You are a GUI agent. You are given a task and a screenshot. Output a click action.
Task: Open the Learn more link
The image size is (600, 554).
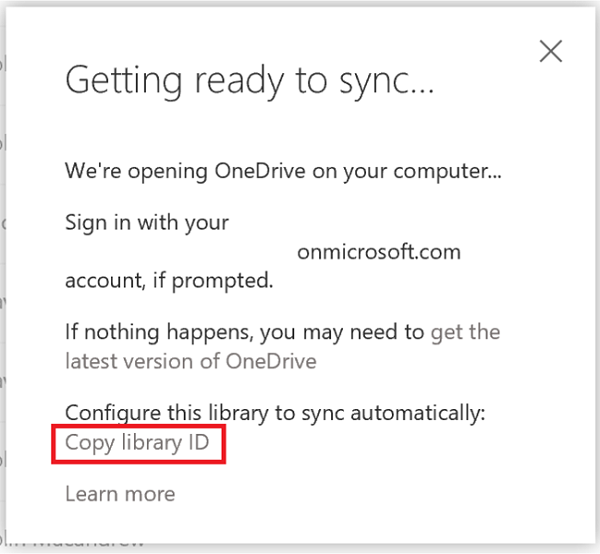click(x=120, y=494)
